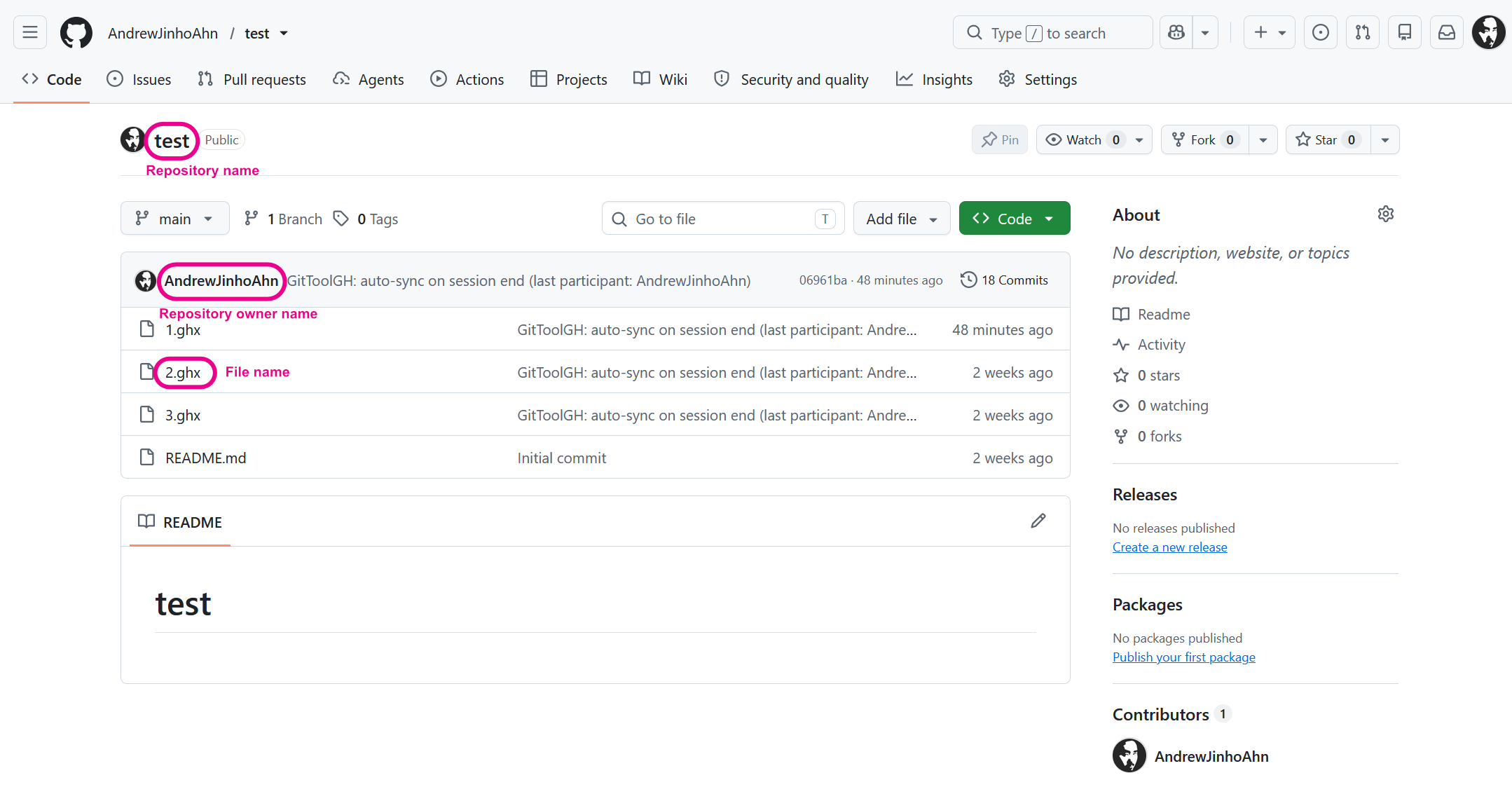Open the 1.ghx file
This screenshot has width=1512, height=801.
pos(183,329)
